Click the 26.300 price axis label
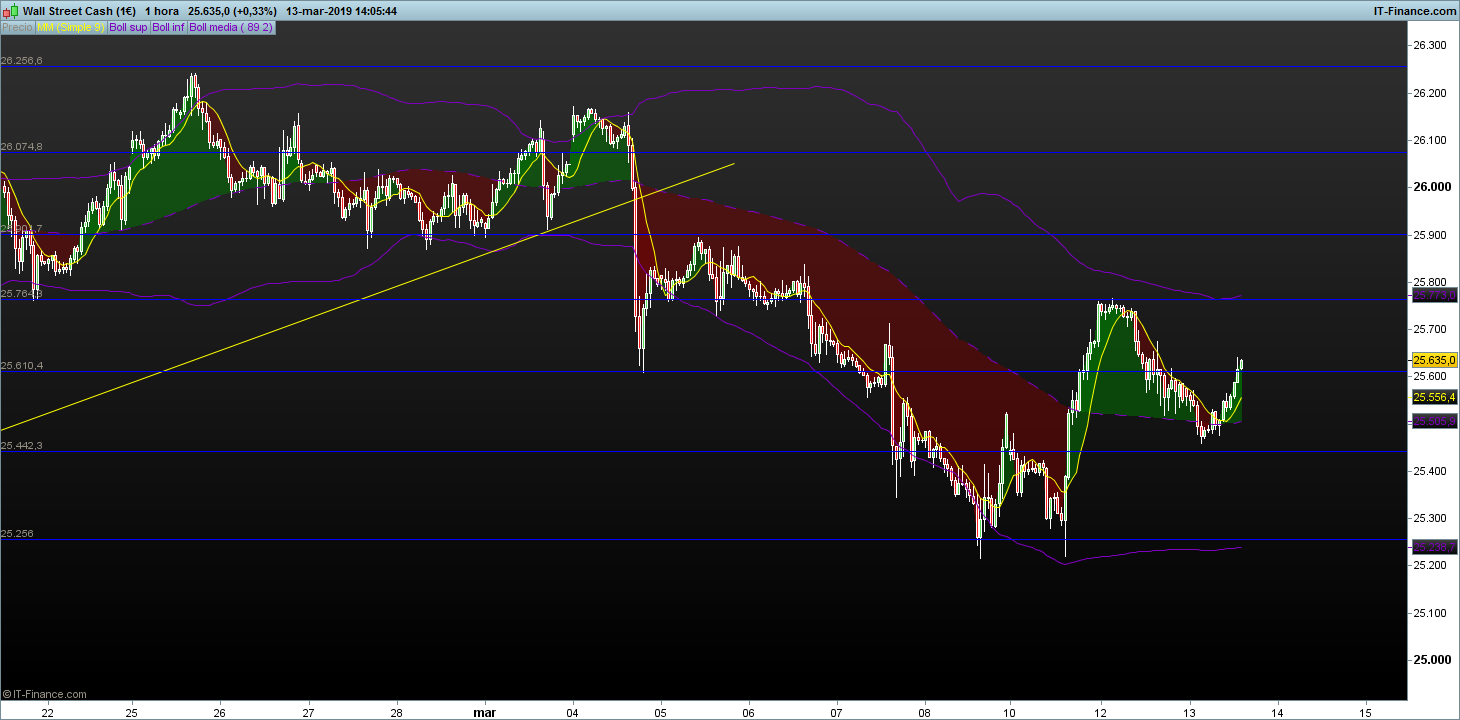1460x720 pixels. coord(1430,46)
